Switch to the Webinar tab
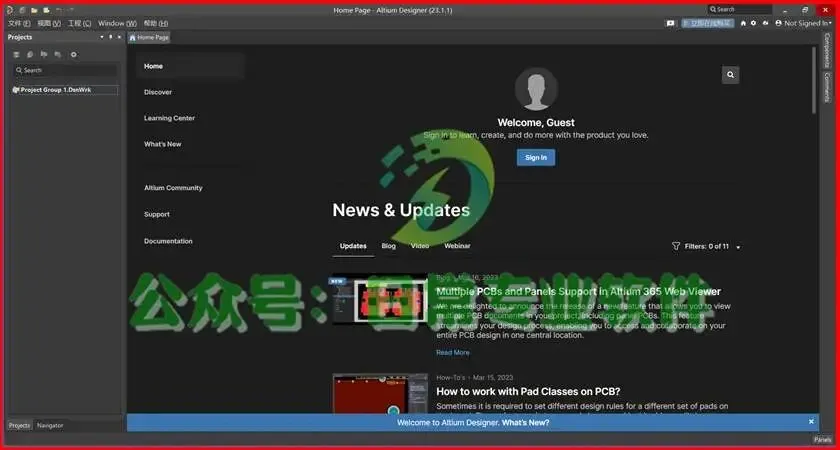The height and width of the screenshot is (450, 840). (457, 246)
